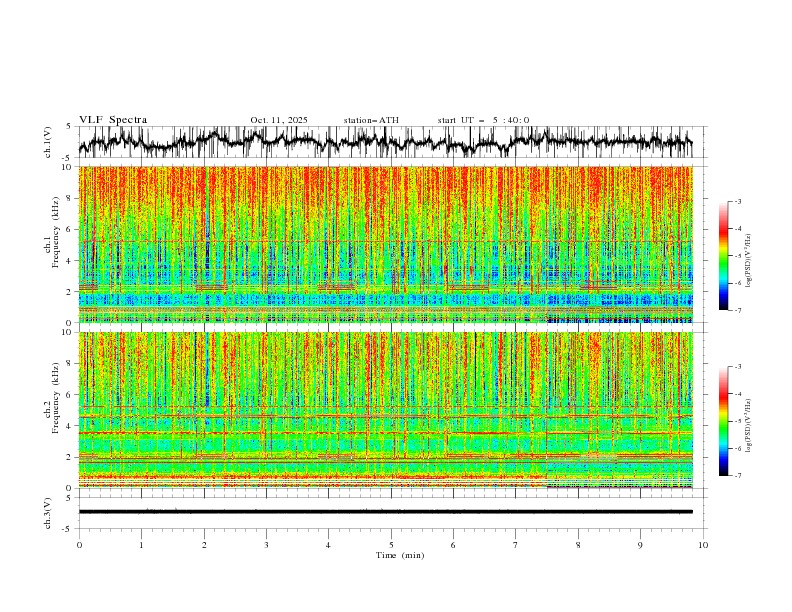The height and width of the screenshot is (612, 792).
Task: Click time axis tick label "8"
Action: tap(578, 545)
